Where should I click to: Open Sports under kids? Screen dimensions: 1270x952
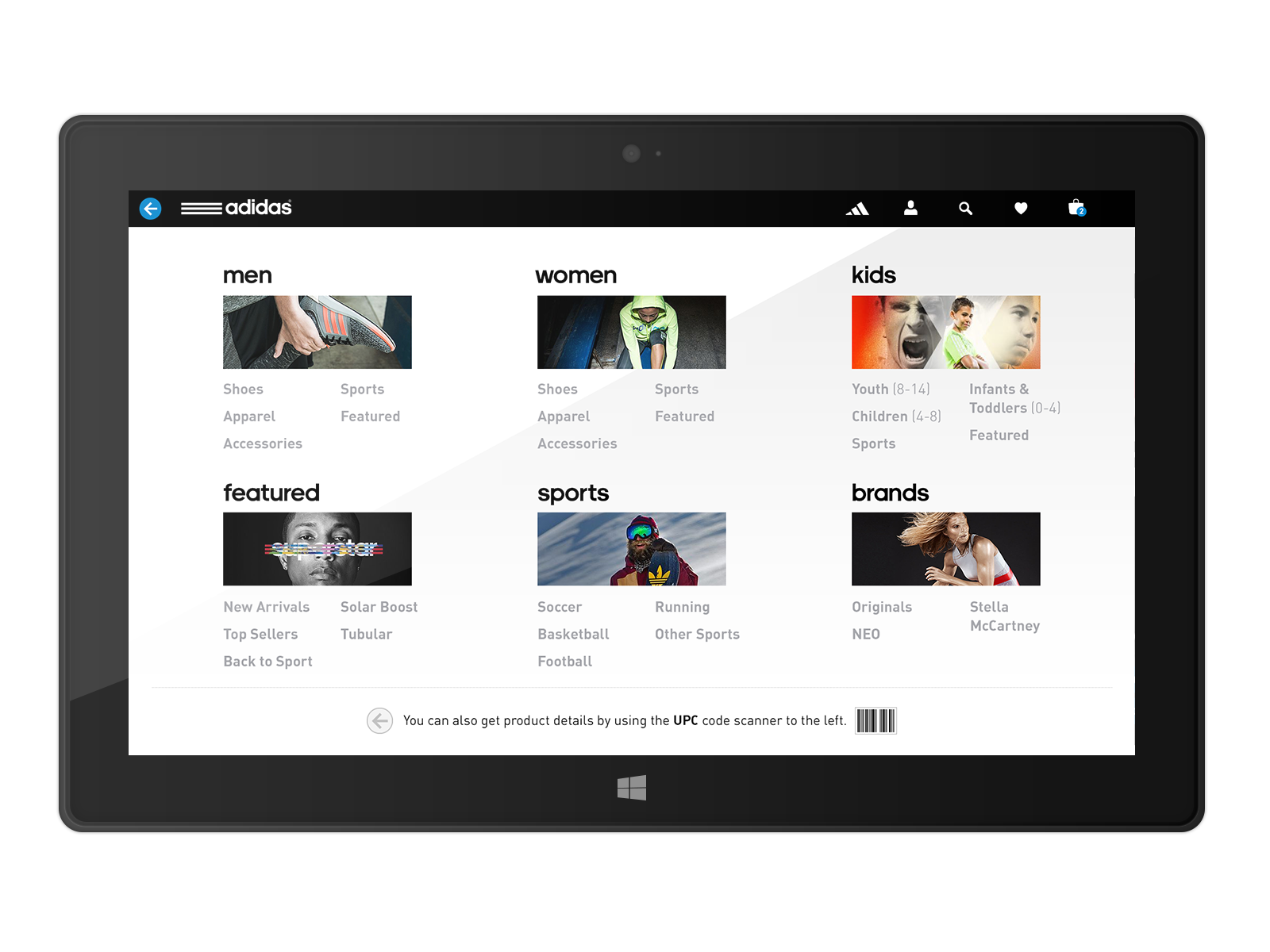[874, 444]
